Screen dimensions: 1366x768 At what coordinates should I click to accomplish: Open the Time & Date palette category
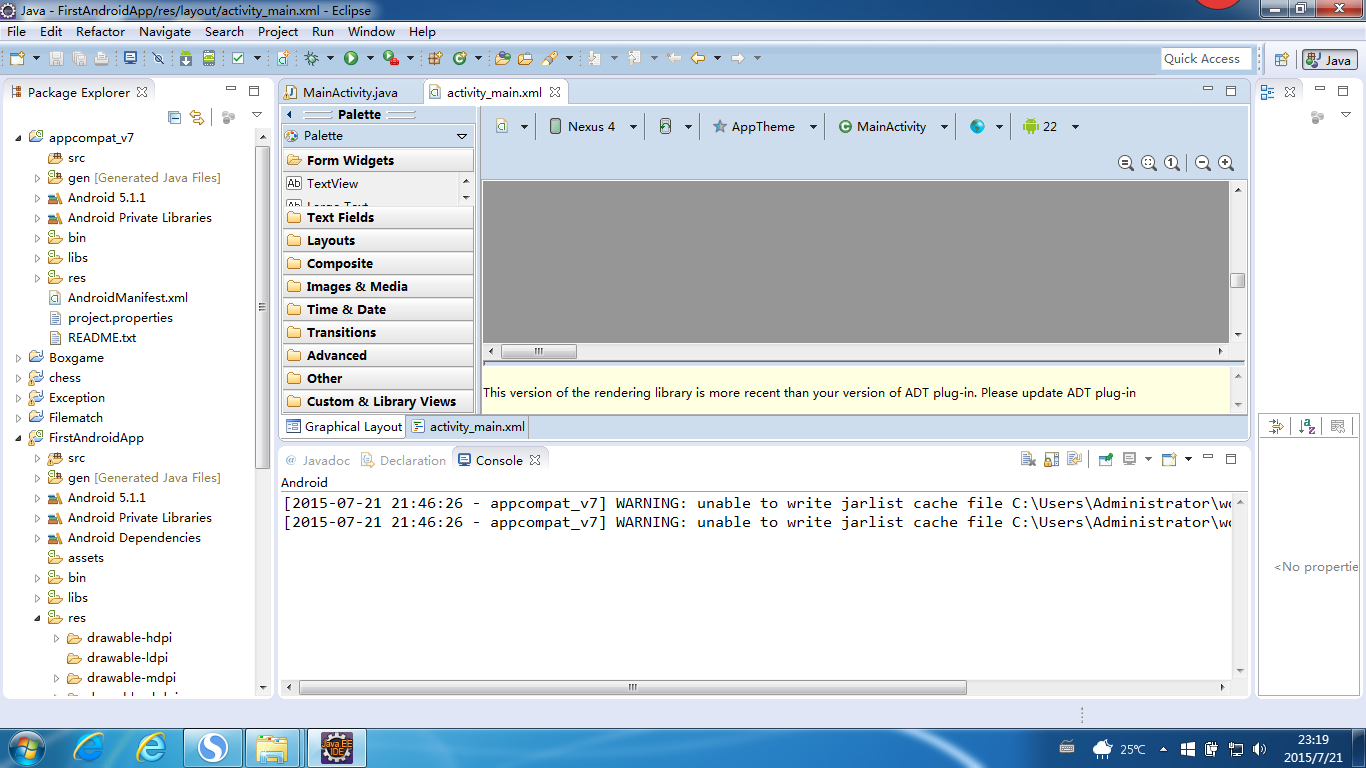pos(378,309)
